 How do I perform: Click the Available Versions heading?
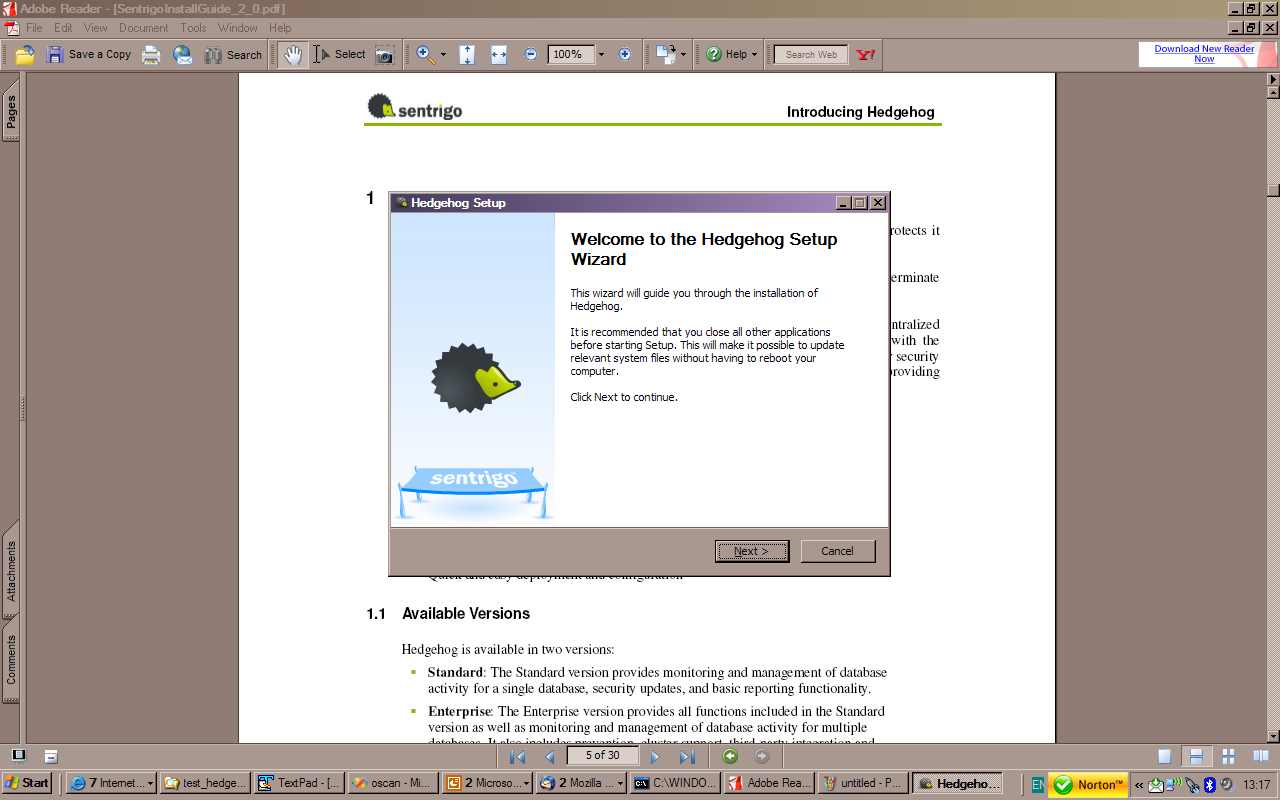coord(466,614)
